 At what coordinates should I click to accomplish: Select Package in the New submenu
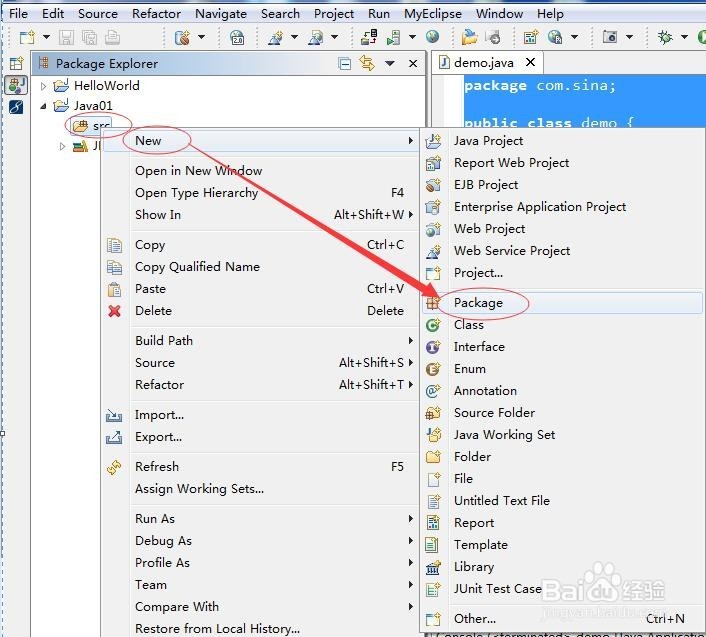tap(563, 303)
